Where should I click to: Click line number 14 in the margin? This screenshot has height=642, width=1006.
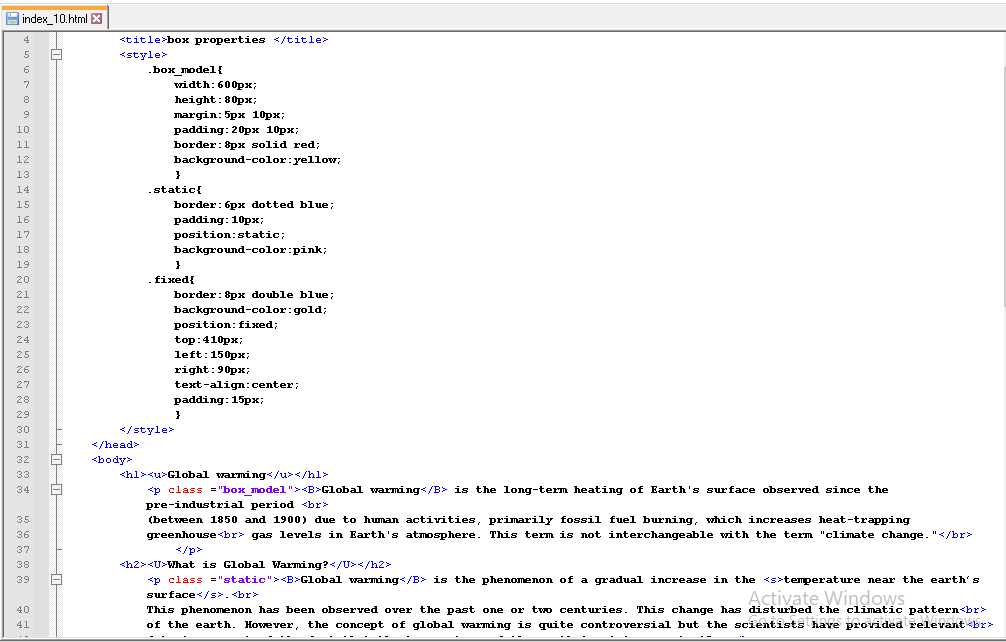point(23,190)
